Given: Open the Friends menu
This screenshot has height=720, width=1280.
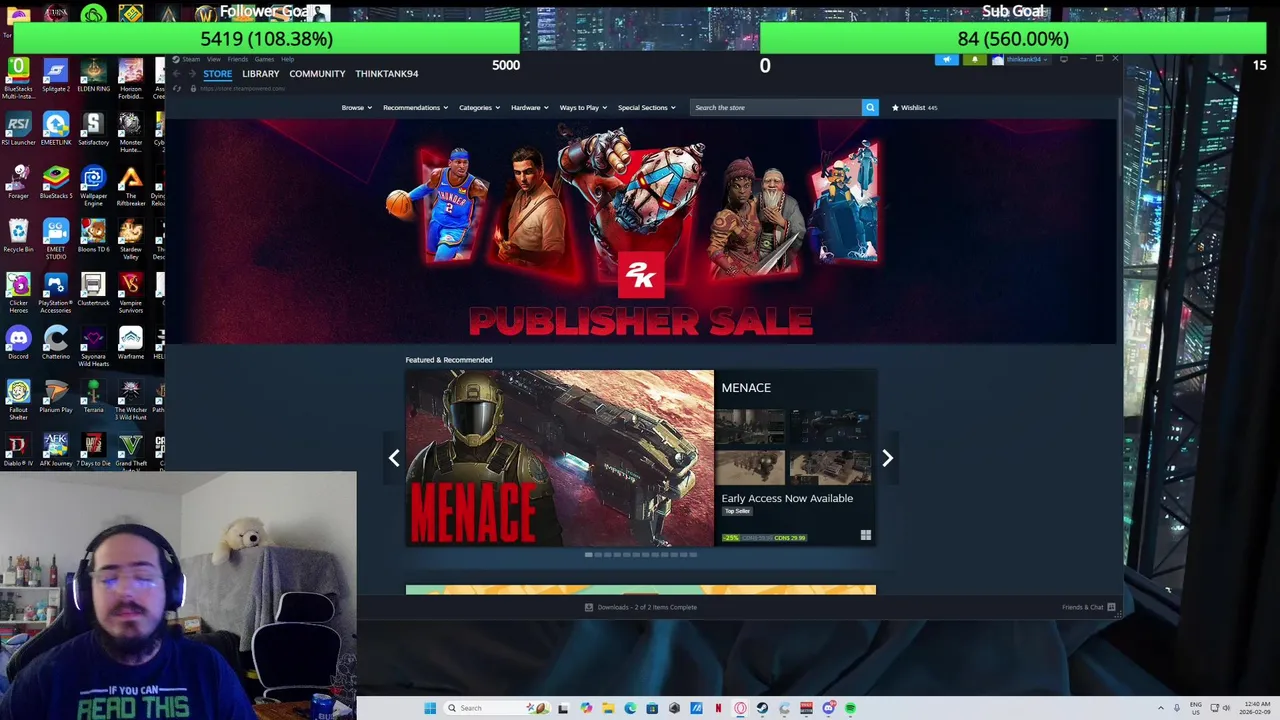Looking at the screenshot, I should click(237, 59).
